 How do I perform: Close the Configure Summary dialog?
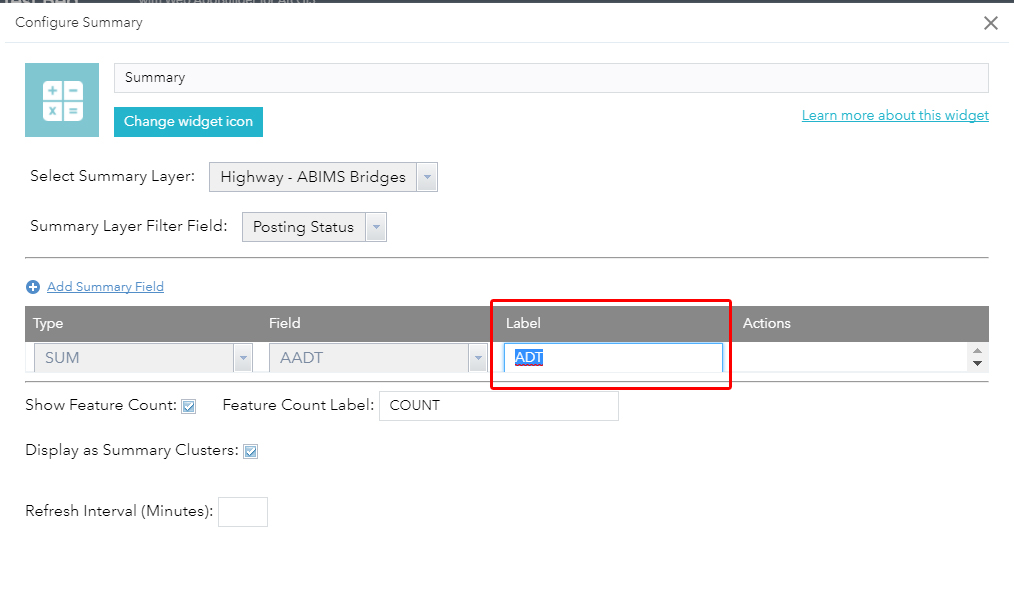pyautogui.click(x=991, y=23)
